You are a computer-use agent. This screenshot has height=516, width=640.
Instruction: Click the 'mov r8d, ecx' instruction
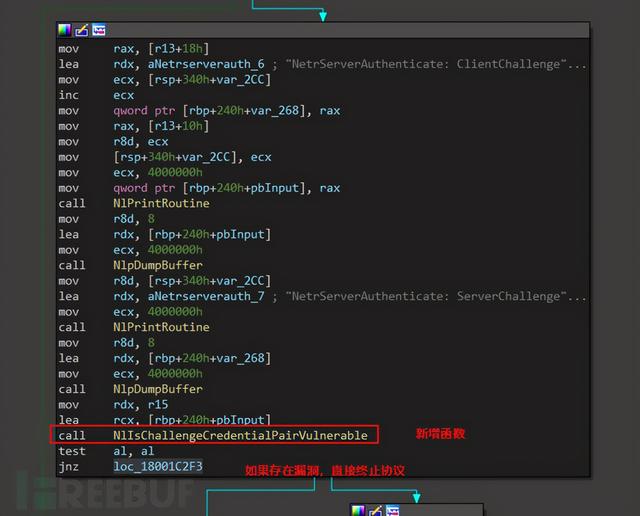click(113, 142)
